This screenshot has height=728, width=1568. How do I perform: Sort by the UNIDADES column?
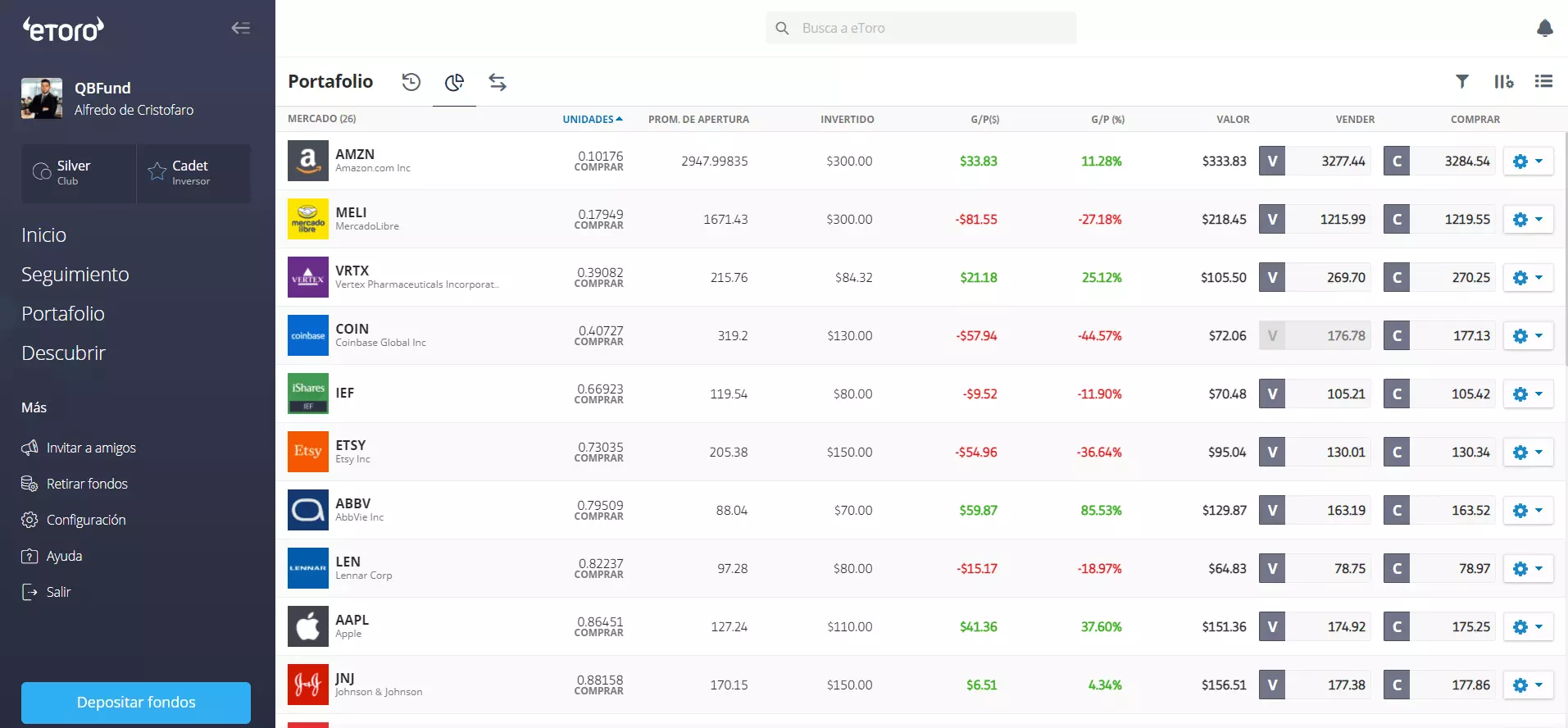(593, 119)
